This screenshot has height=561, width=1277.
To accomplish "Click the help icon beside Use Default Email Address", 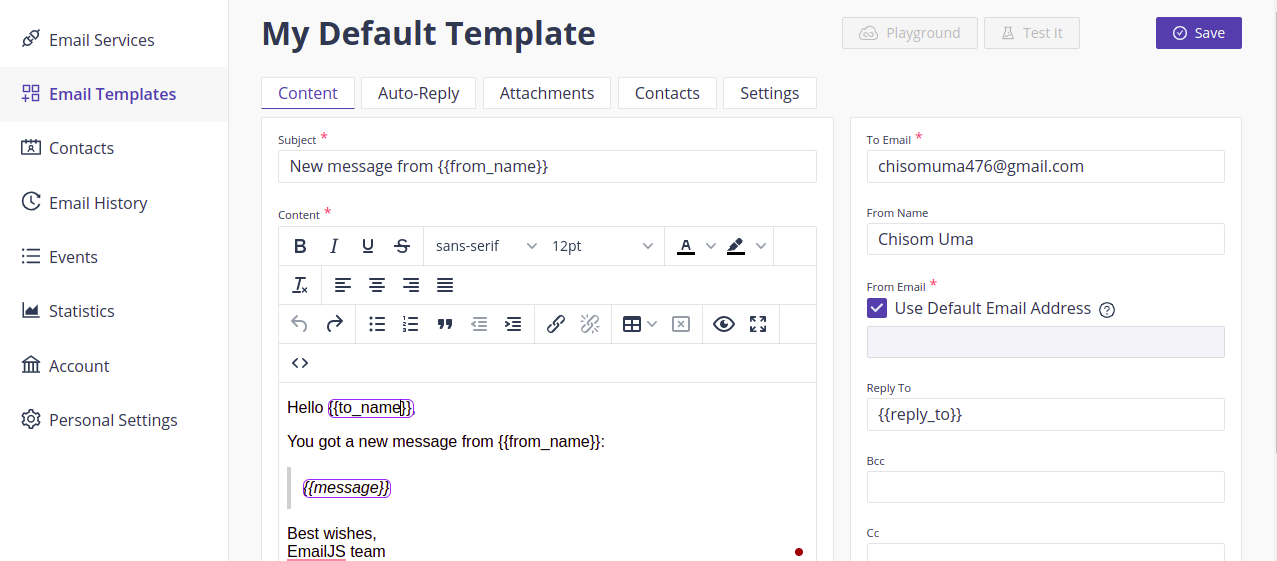I will (x=1107, y=310).
